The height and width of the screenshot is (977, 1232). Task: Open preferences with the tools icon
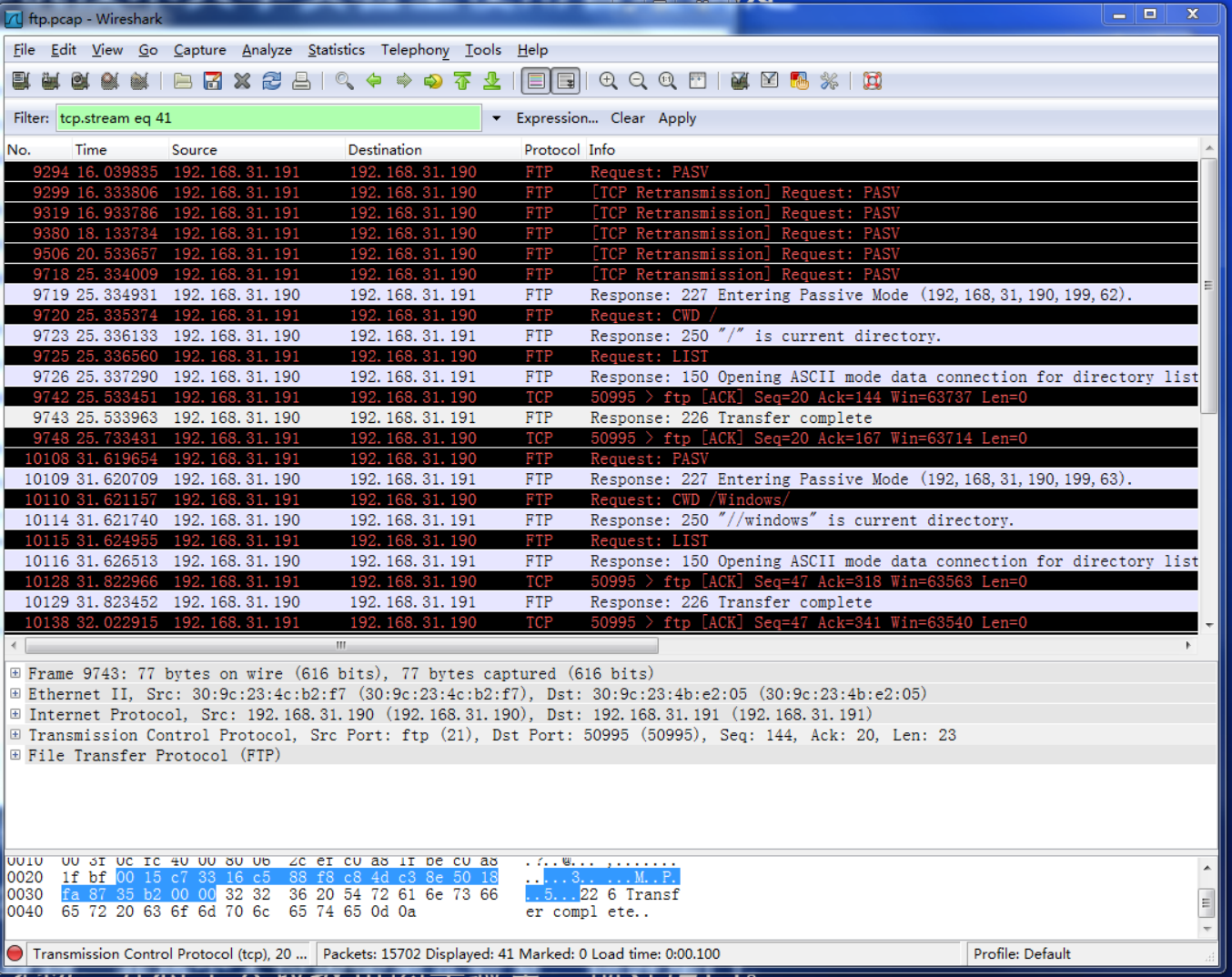tap(829, 81)
